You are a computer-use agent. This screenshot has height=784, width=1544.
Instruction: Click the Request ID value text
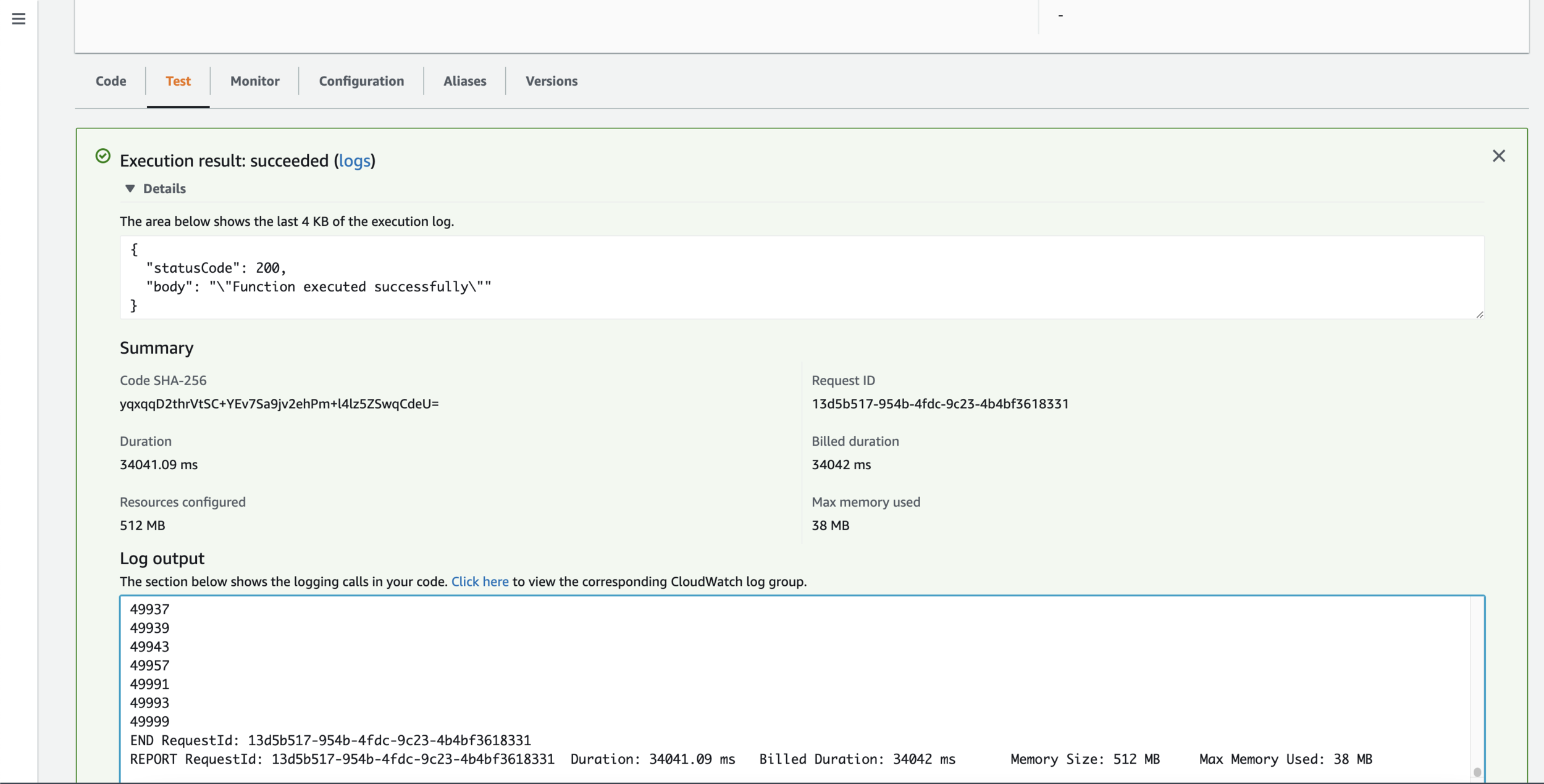939,404
